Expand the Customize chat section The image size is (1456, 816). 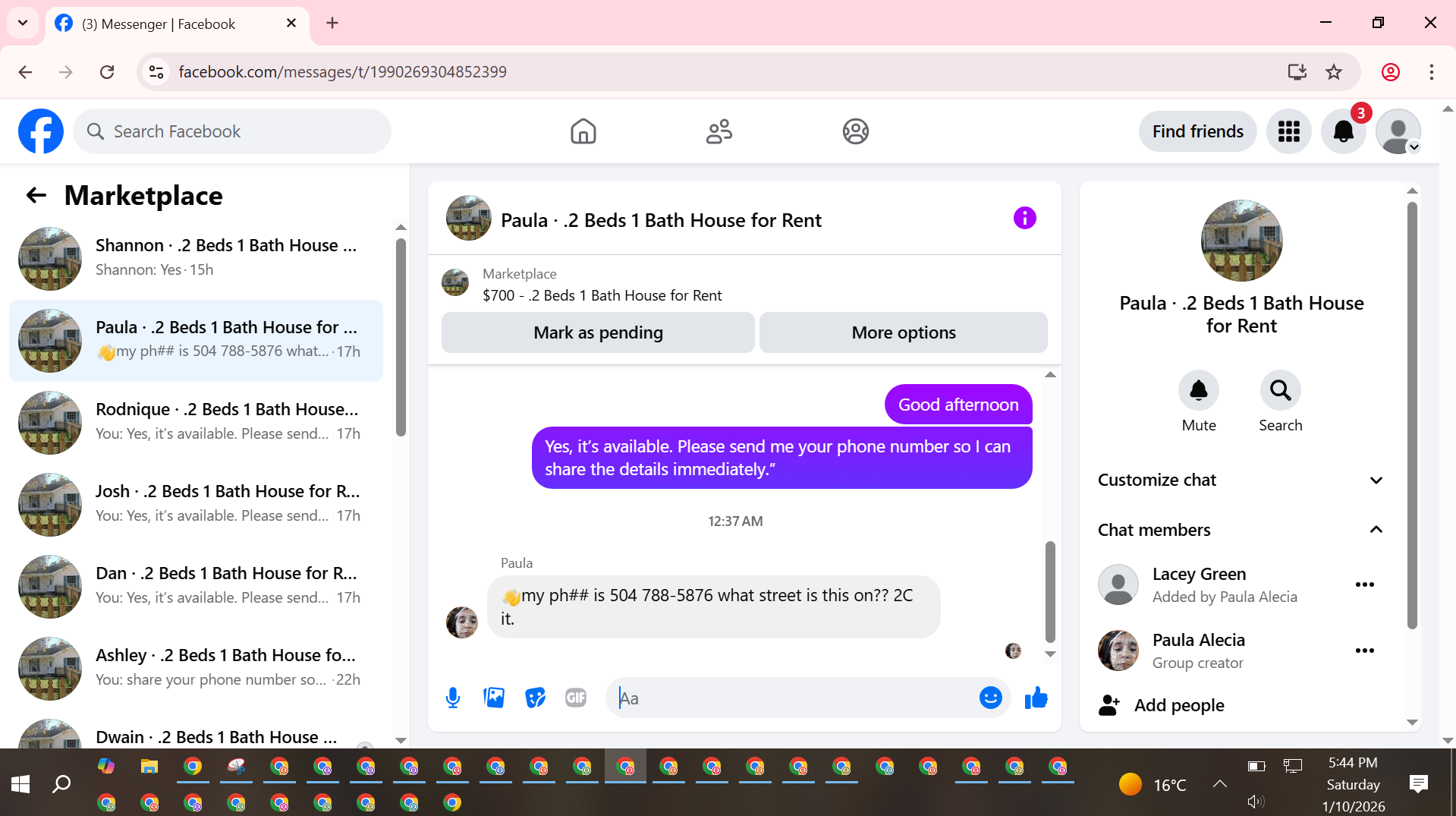tap(1241, 480)
